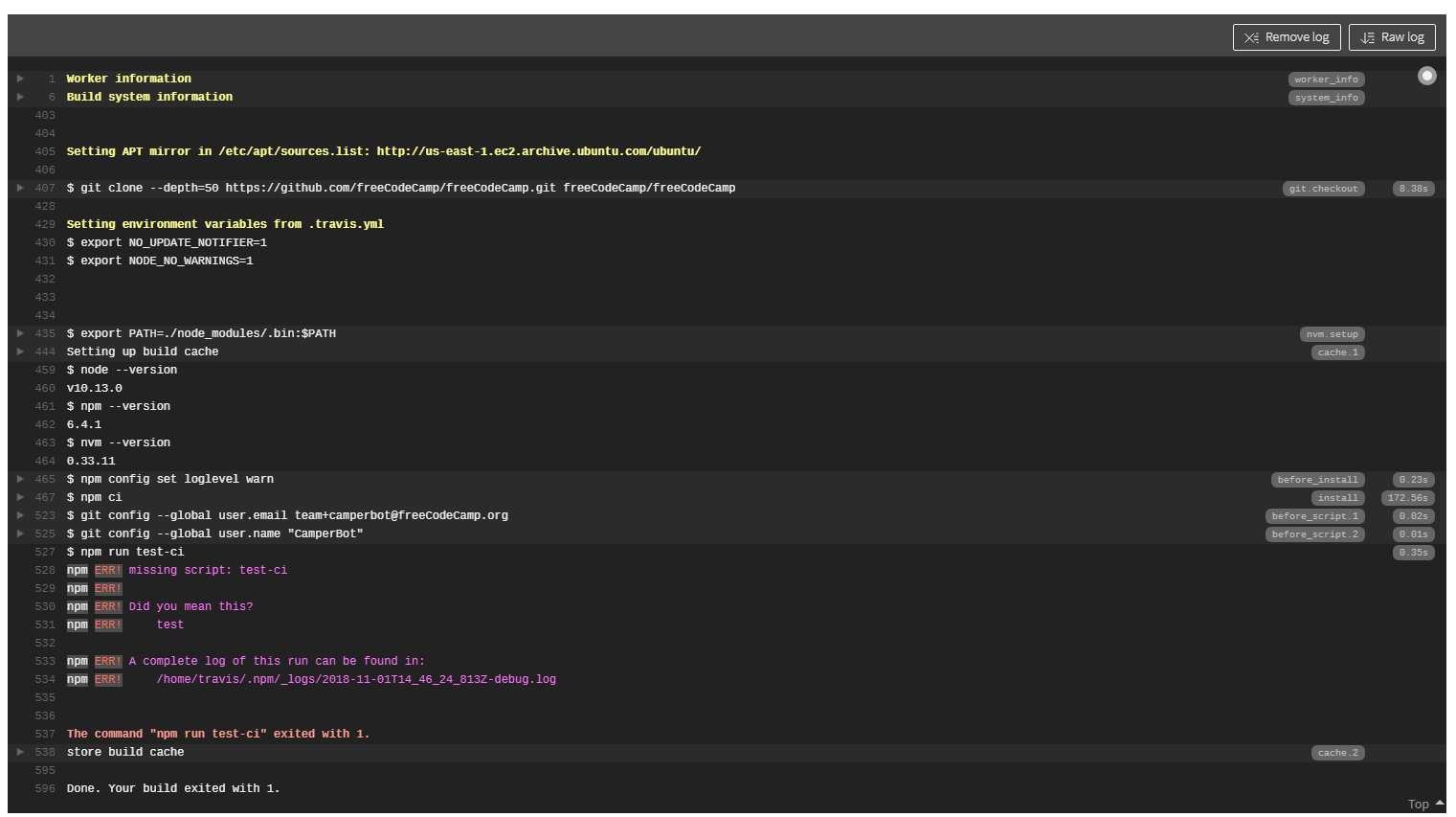Click the Raw log button

[1392, 36]
